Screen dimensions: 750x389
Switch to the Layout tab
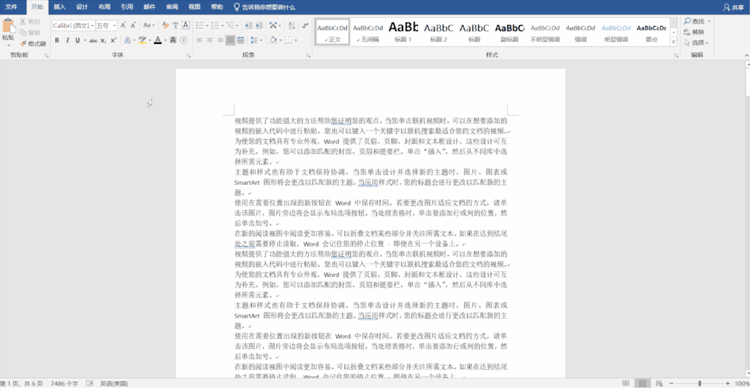(104, 7)
